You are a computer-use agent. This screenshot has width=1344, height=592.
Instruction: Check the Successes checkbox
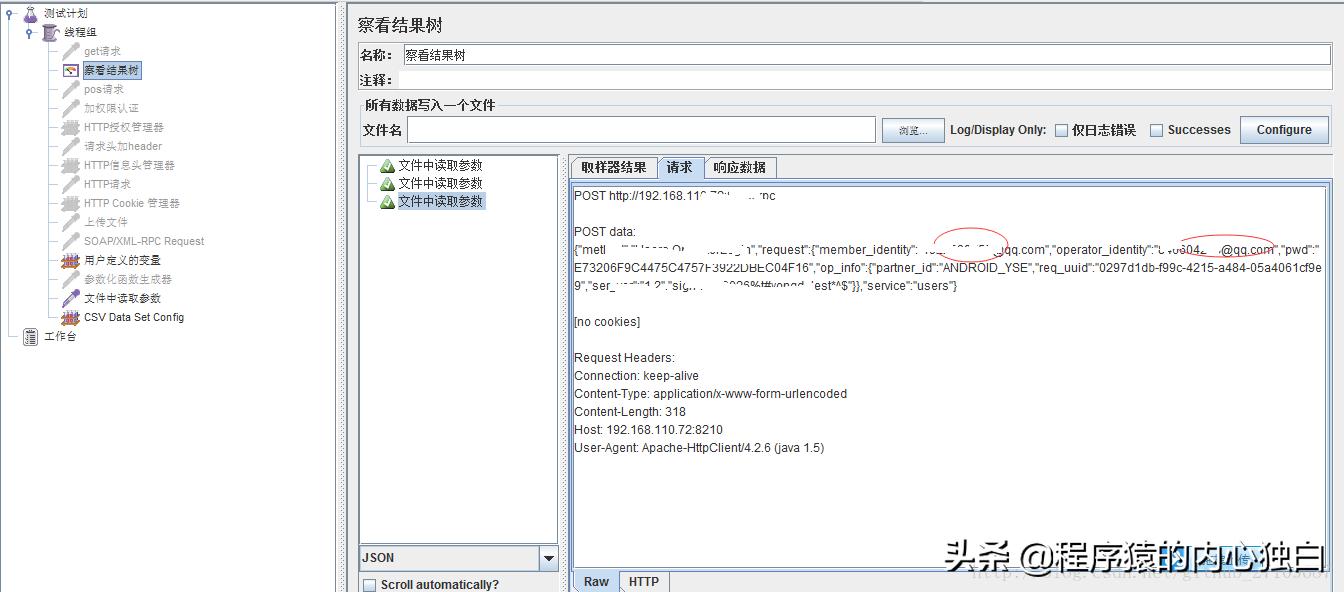pyautogui.click(x=1156, y=129)
